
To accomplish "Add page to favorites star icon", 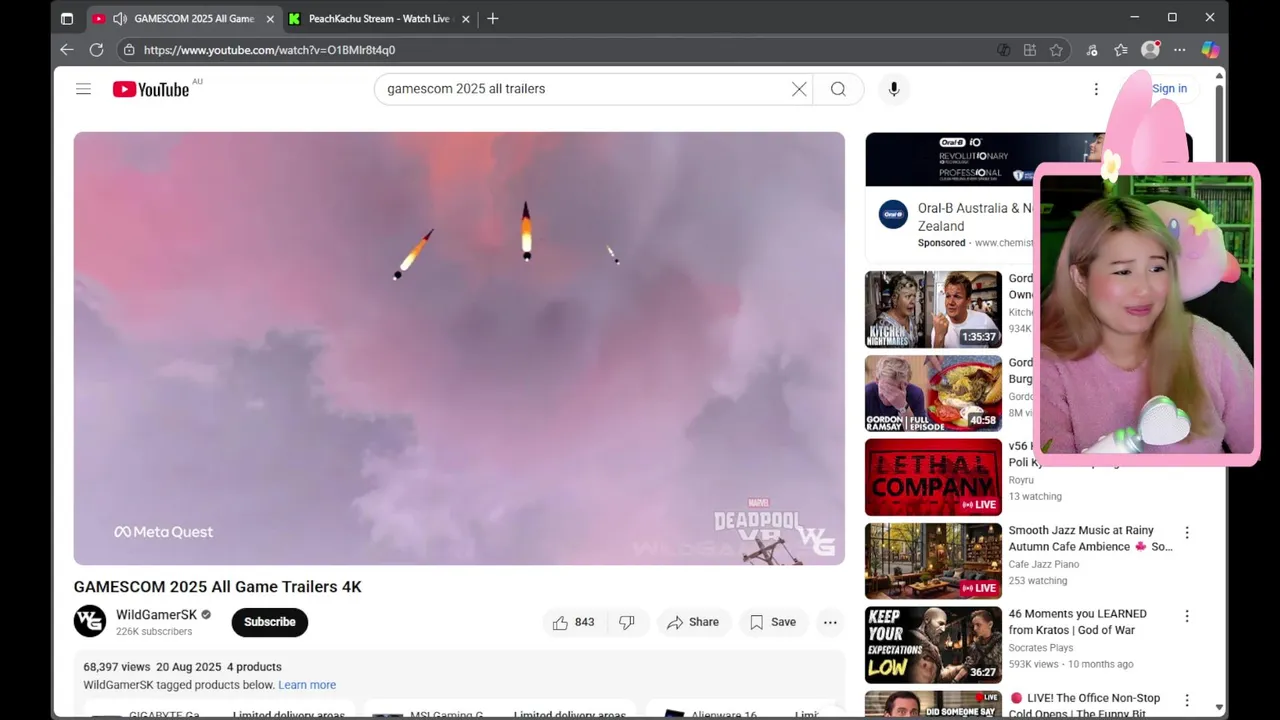I will [1056, 50].
